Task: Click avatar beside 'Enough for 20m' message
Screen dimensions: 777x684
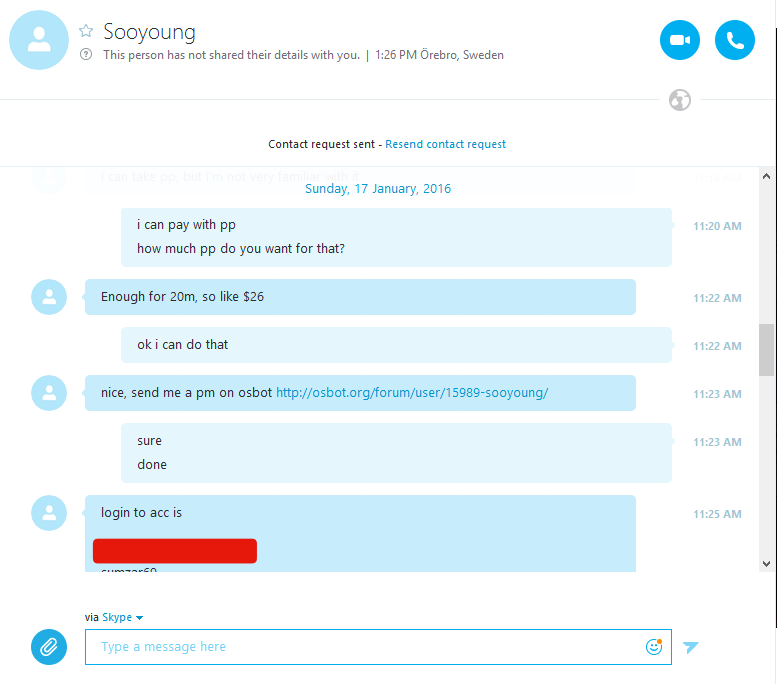Action: pyautogui.click(x=49, y=297)
